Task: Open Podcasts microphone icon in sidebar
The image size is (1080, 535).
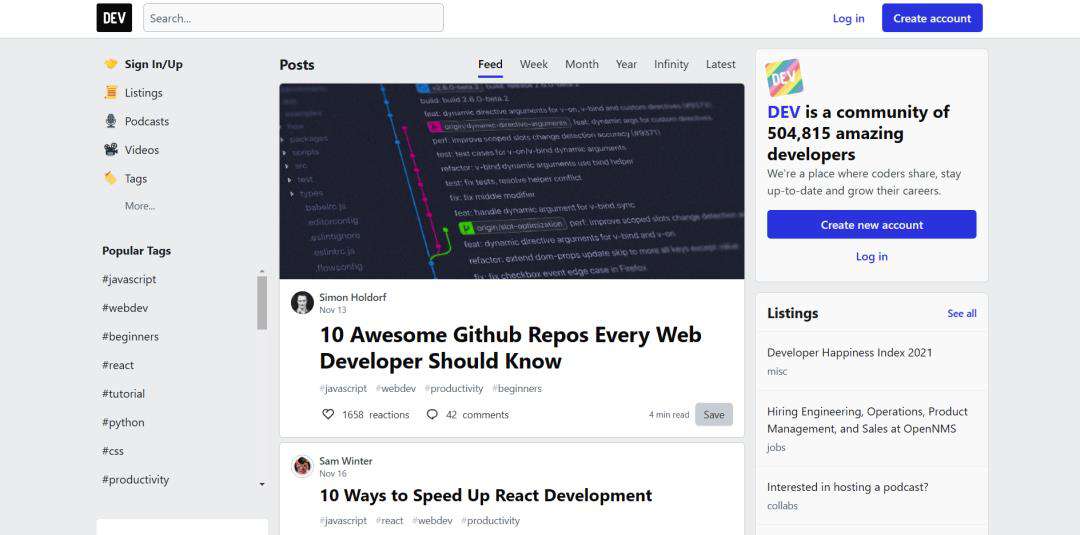Action: (110, 121)
